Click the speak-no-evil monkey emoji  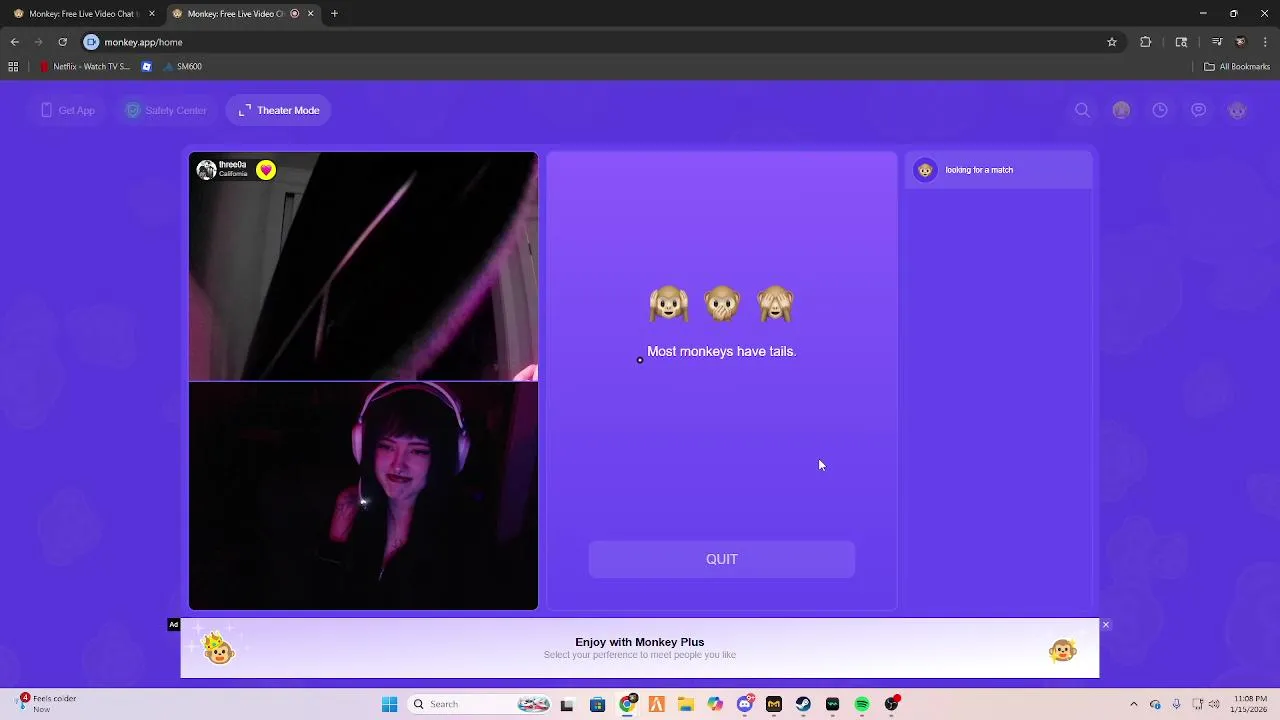click(722, 303)
